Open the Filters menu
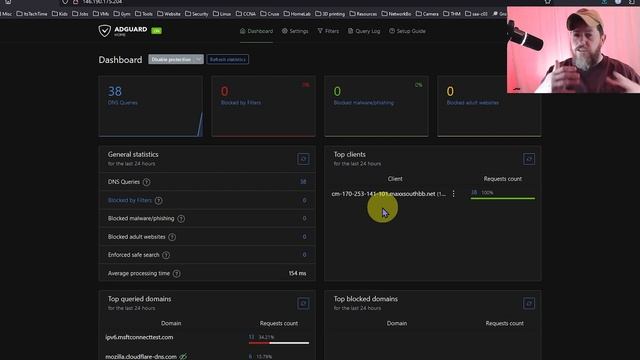Image resolution: width=640 pixels, height=360 pixels. click(x=328, y=31)
